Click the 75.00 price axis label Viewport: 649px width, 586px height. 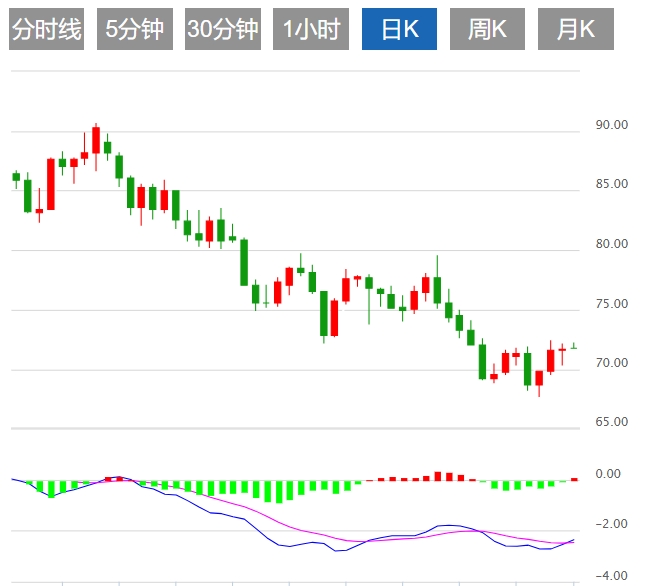click(611, 304)
